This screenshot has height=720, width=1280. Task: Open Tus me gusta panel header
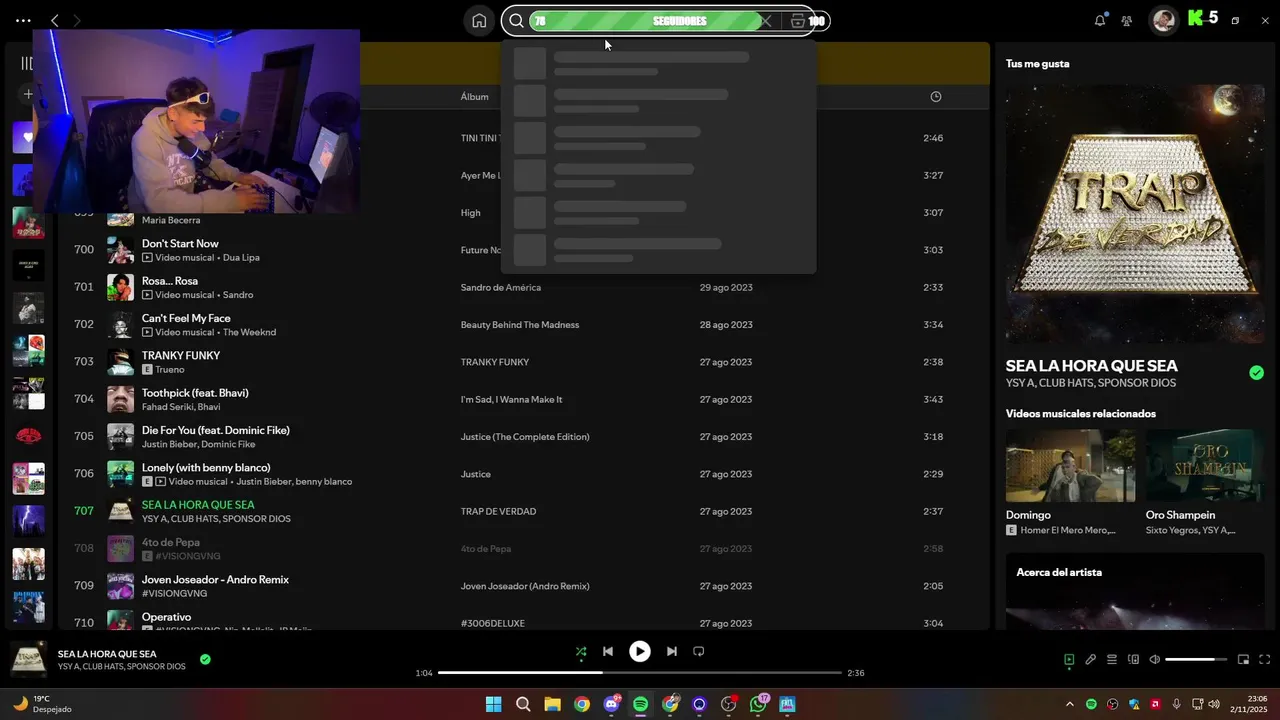tap(1038, 64)
